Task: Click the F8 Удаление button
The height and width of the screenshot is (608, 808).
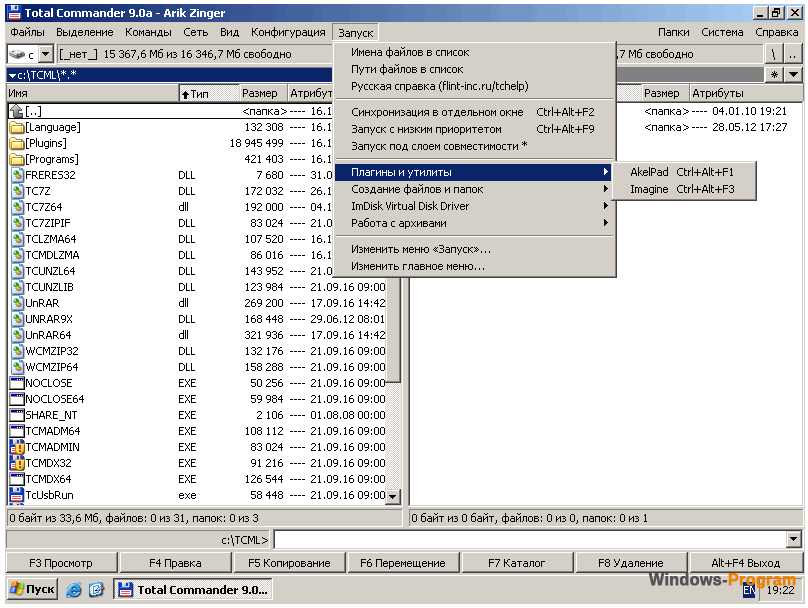Action: coord(631,563)
